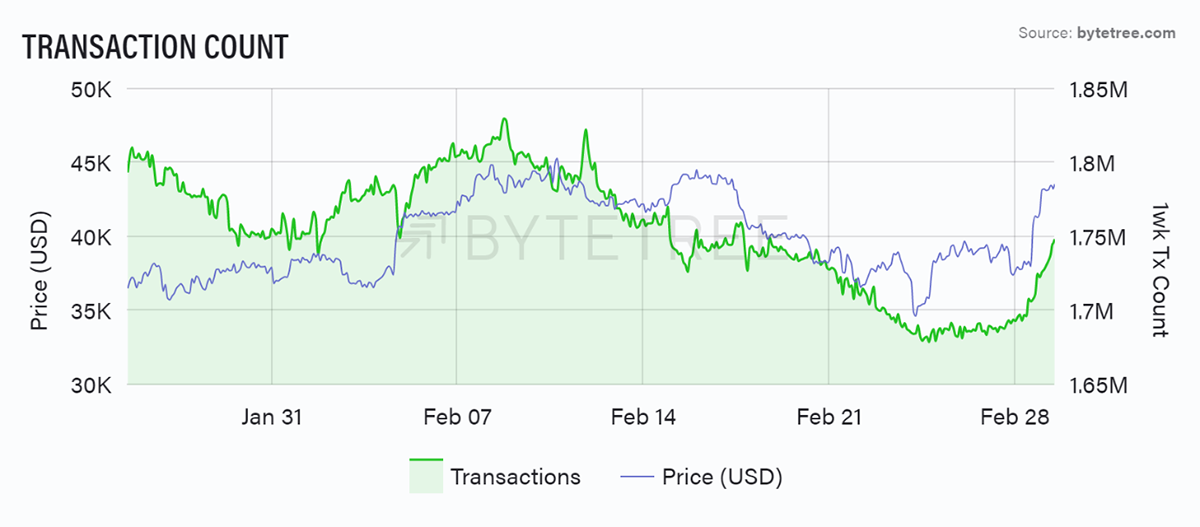Click the 40K price axis label
1200x527 pixels.
91,238
